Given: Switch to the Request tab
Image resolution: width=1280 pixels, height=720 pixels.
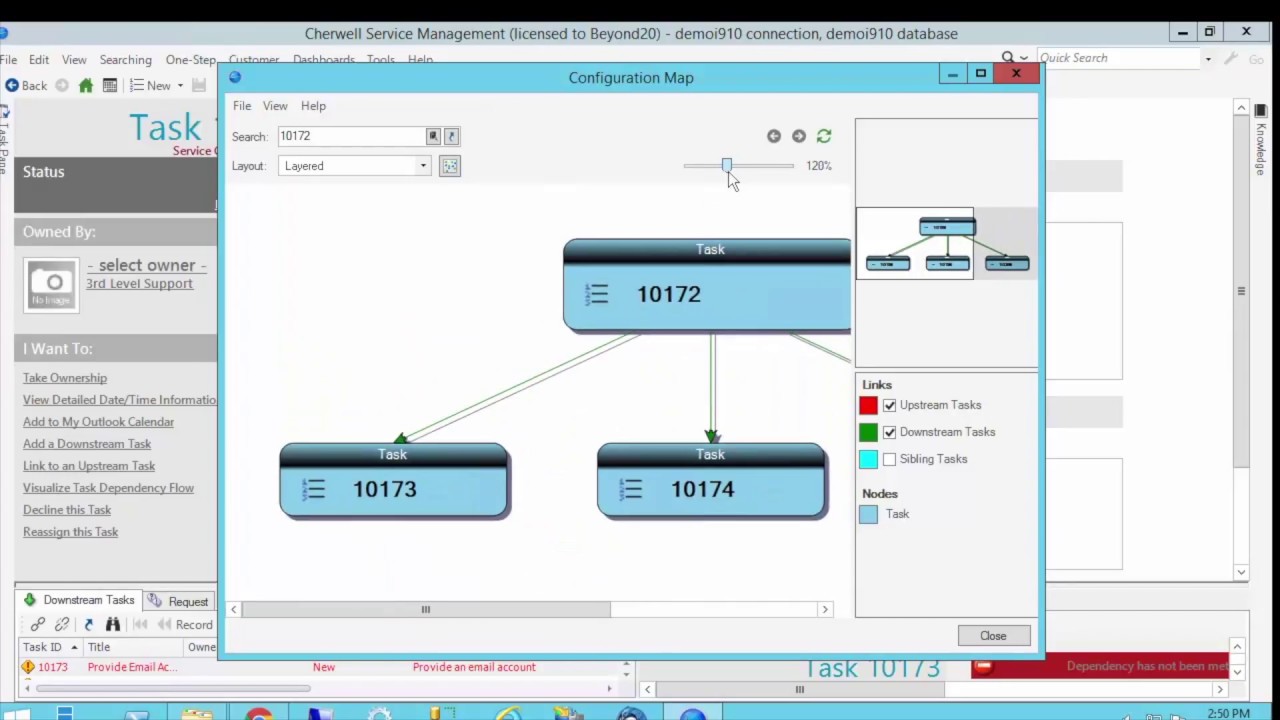Looking at the screenshot, I should click(x=179, y=601).
